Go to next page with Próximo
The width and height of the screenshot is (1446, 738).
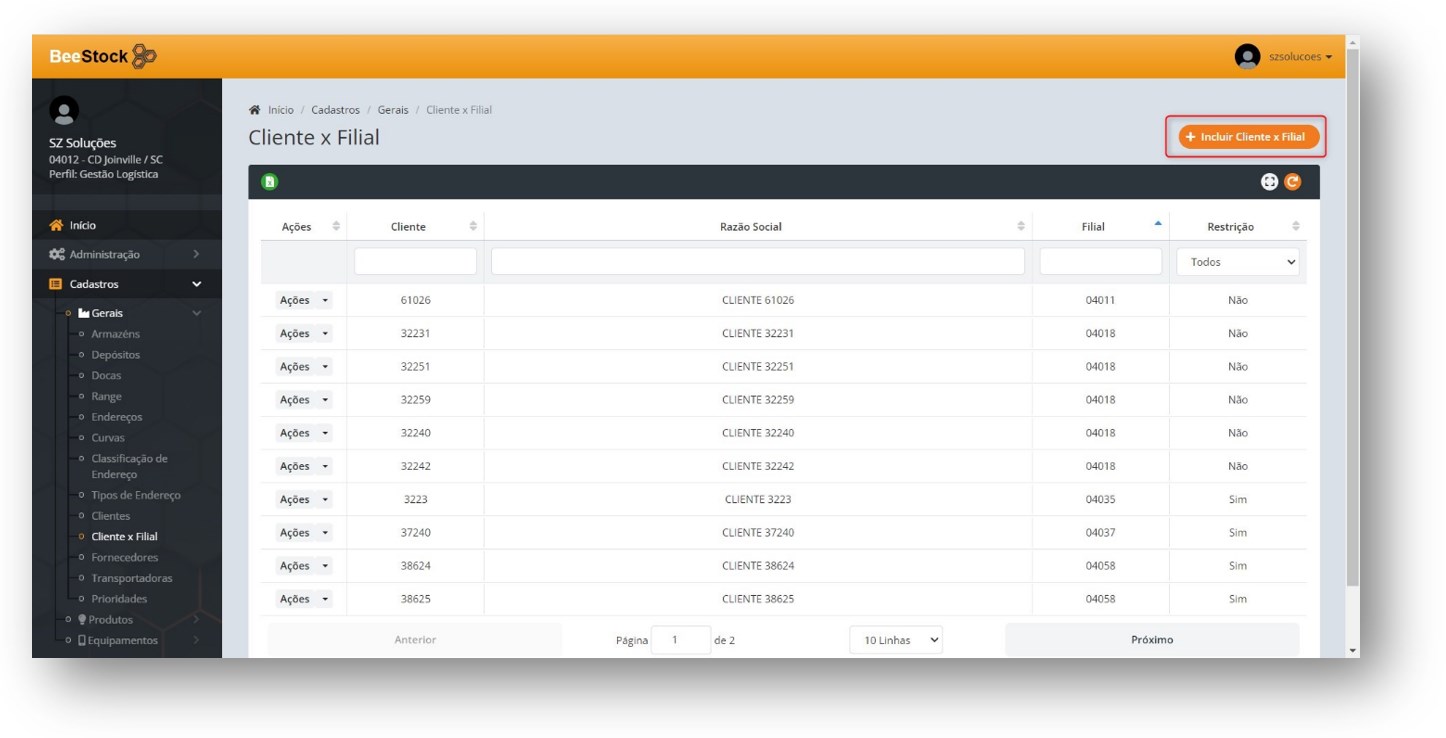coord(1151,640)
